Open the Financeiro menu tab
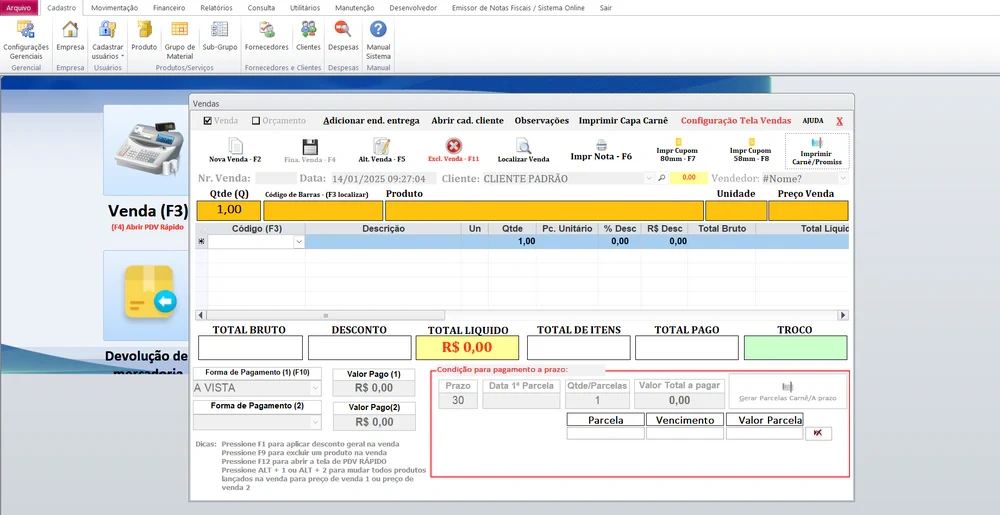Image resolution: width=1000 pixels, height=515 pixels. 162,7
